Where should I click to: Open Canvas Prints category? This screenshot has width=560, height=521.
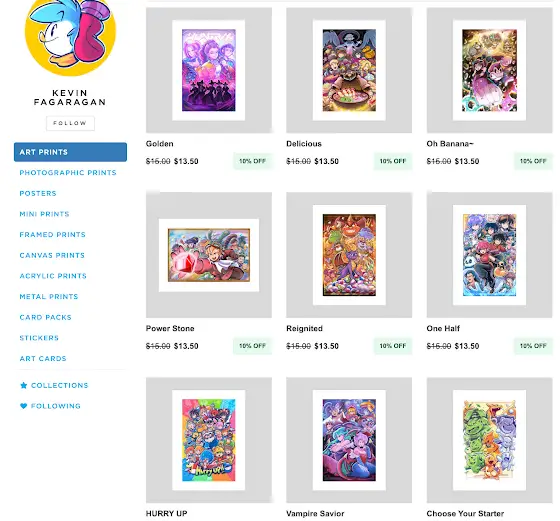[x=52, y=255]
